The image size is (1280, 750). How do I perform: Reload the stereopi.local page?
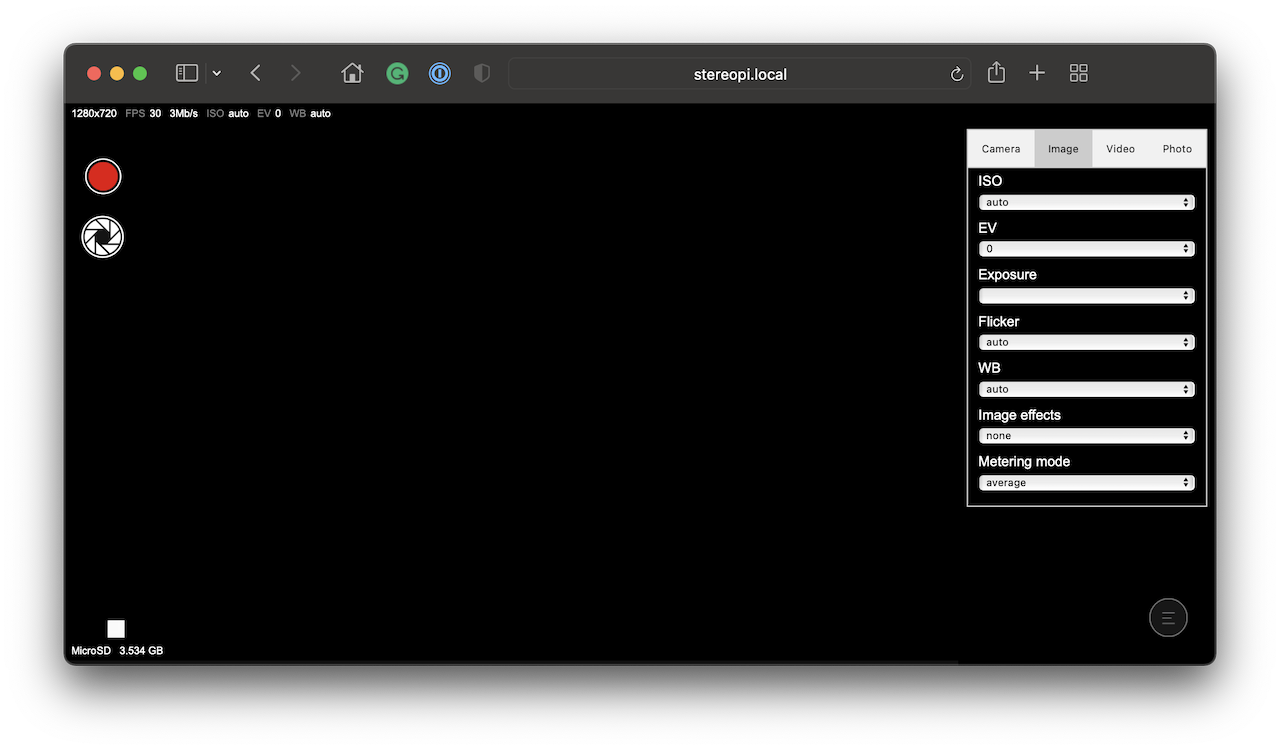point(956,74)
